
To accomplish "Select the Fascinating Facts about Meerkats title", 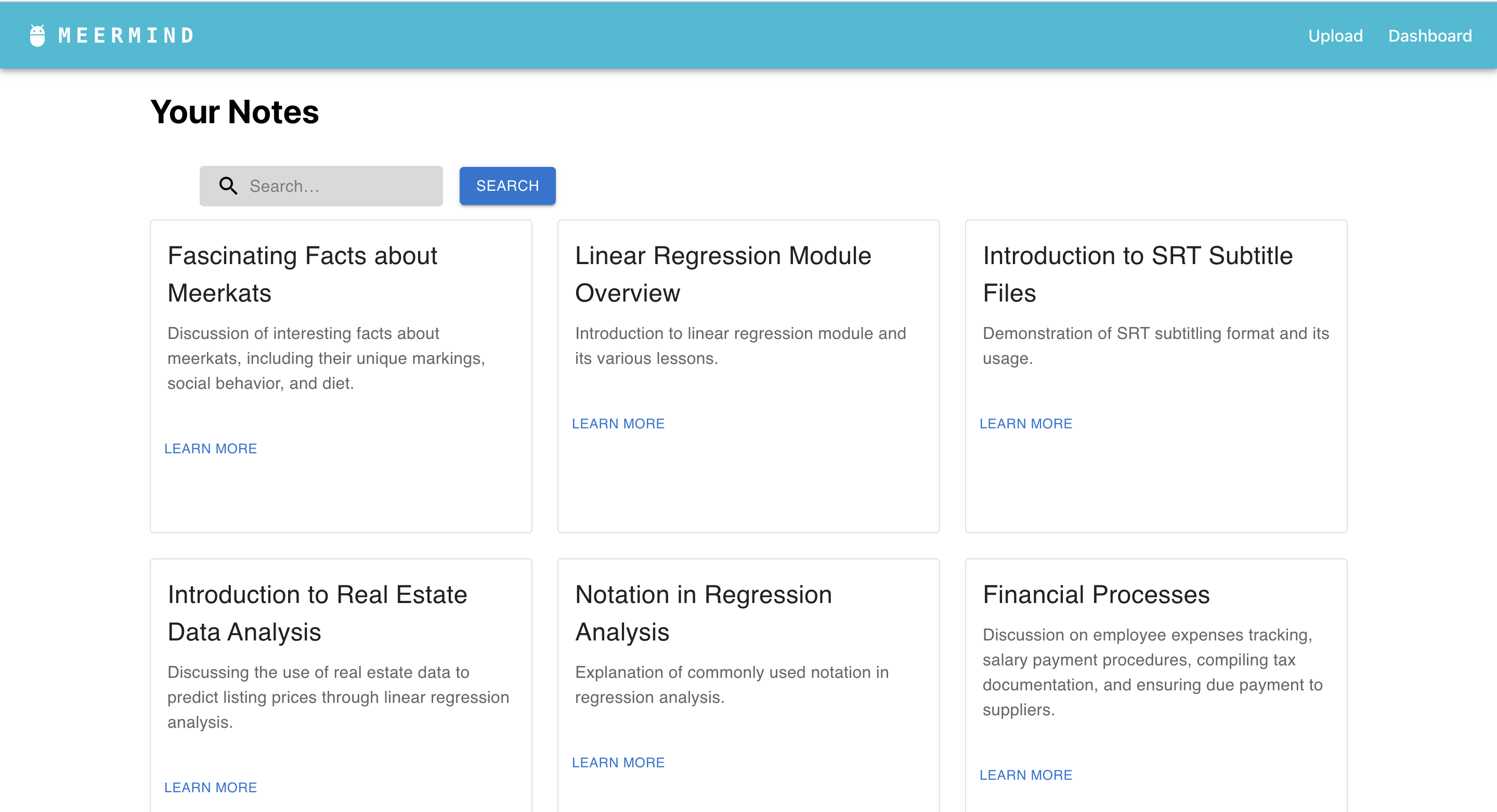I will tap(302, 274).
